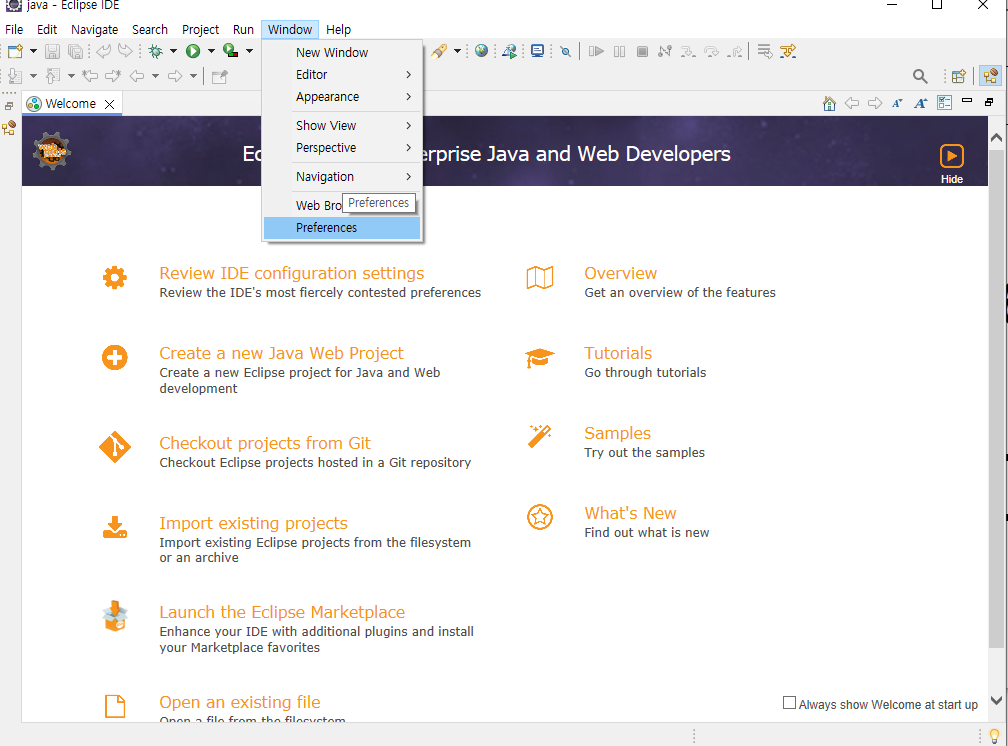
Task: Click the Step Over icon
Action: point(711,51)
